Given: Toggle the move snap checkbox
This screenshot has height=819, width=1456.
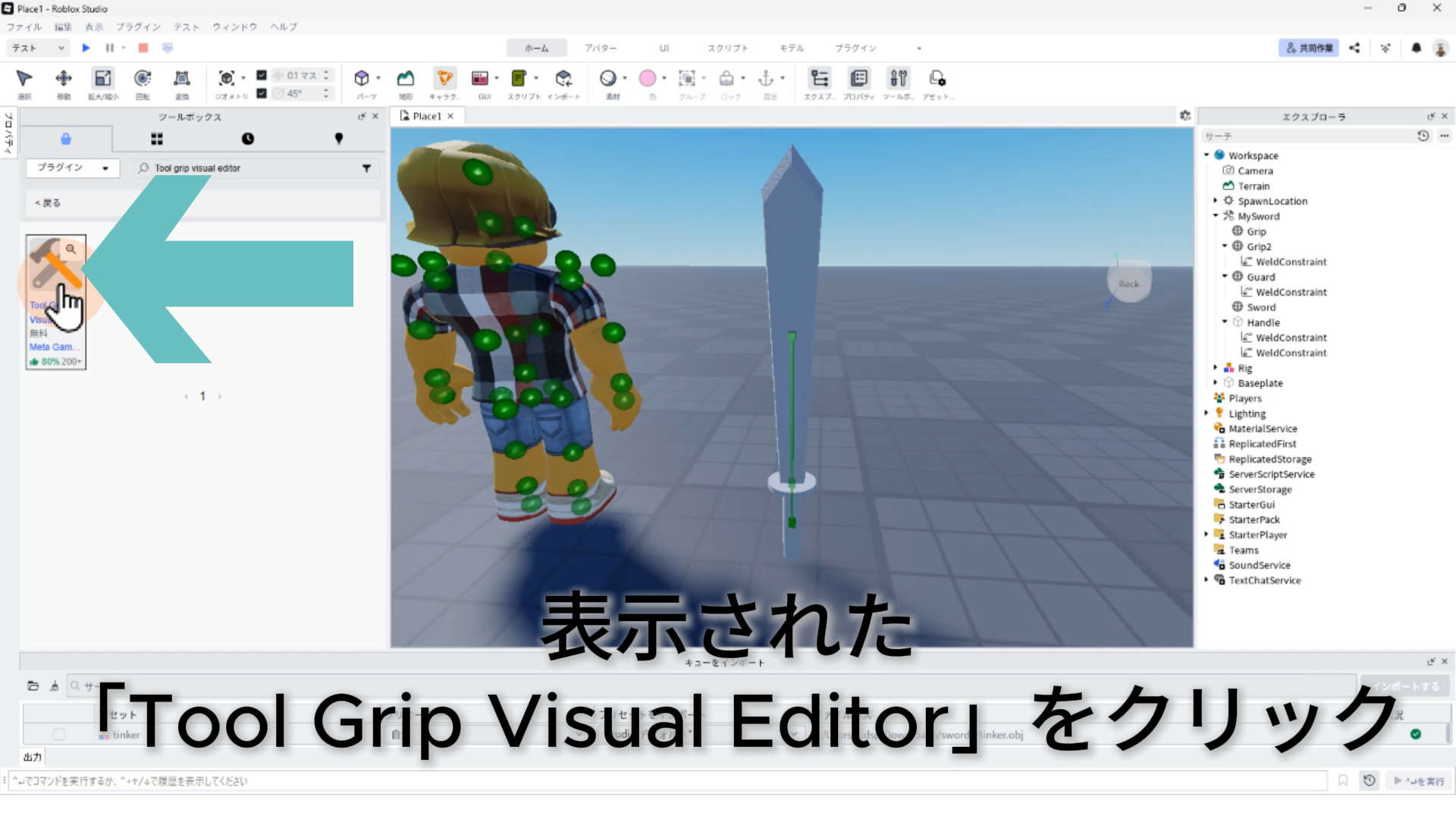Looking at the screenshot, I should 262,75.
